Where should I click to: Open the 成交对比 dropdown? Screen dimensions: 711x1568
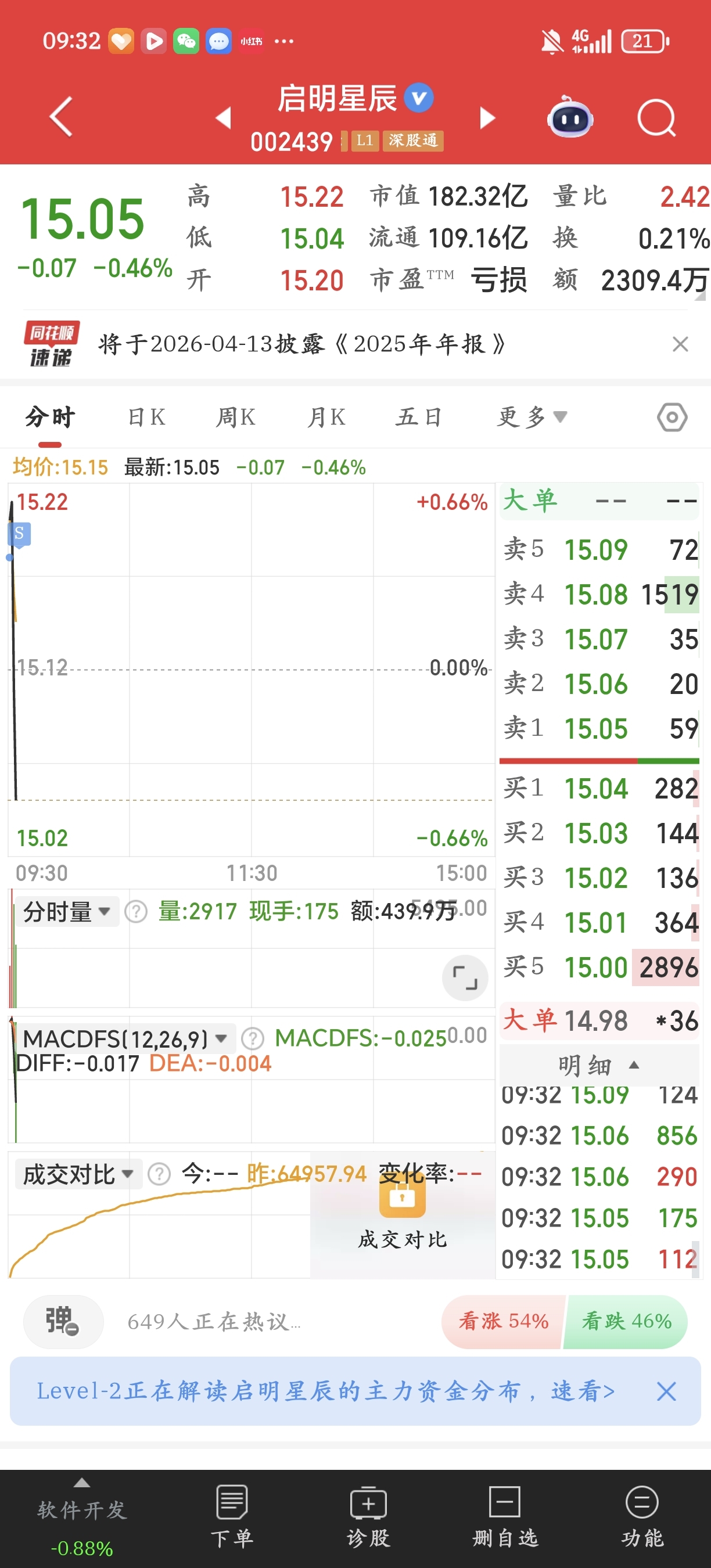tap(78, 1174)
